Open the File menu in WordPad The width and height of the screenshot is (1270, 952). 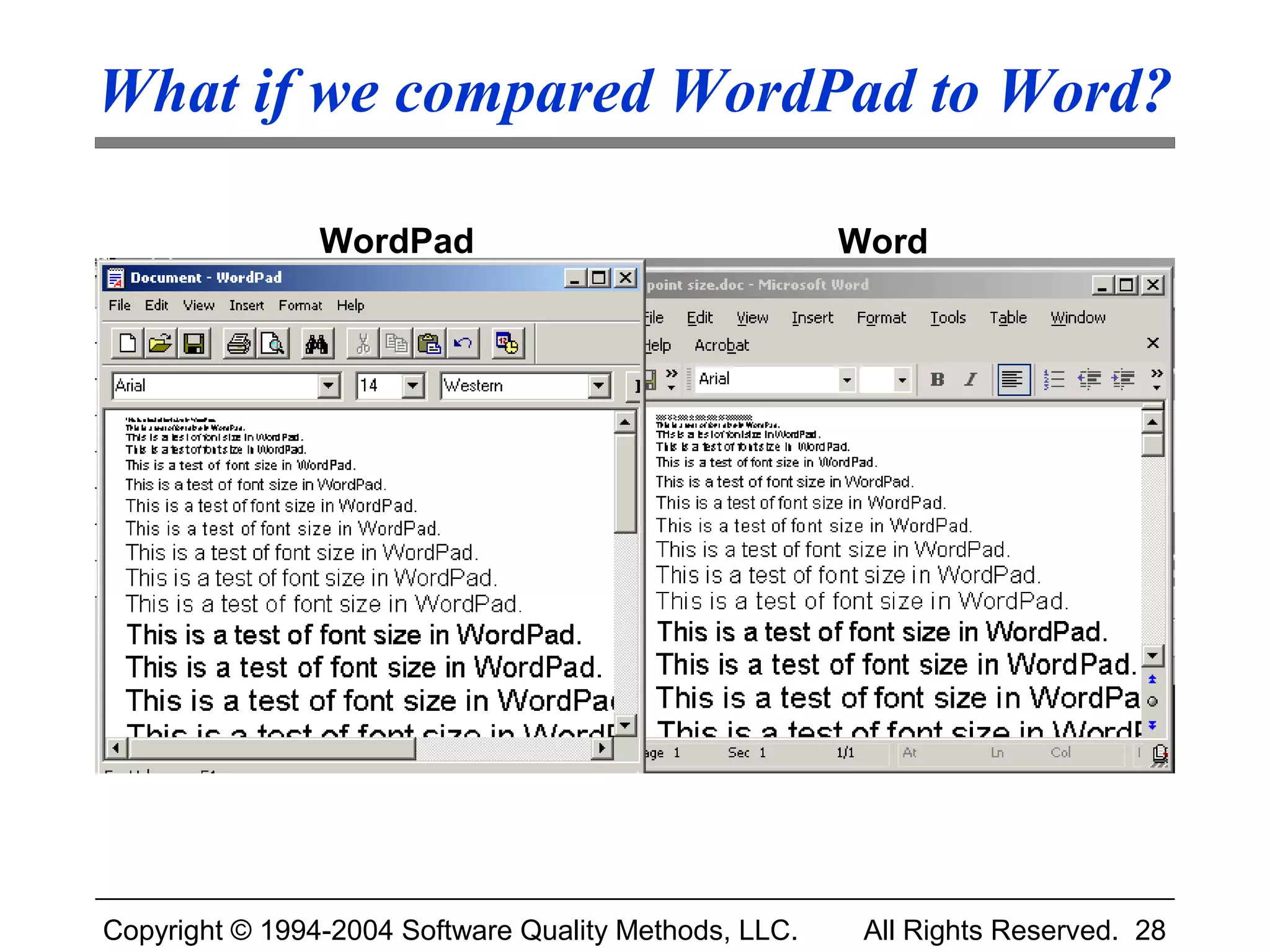pos(120,306)
